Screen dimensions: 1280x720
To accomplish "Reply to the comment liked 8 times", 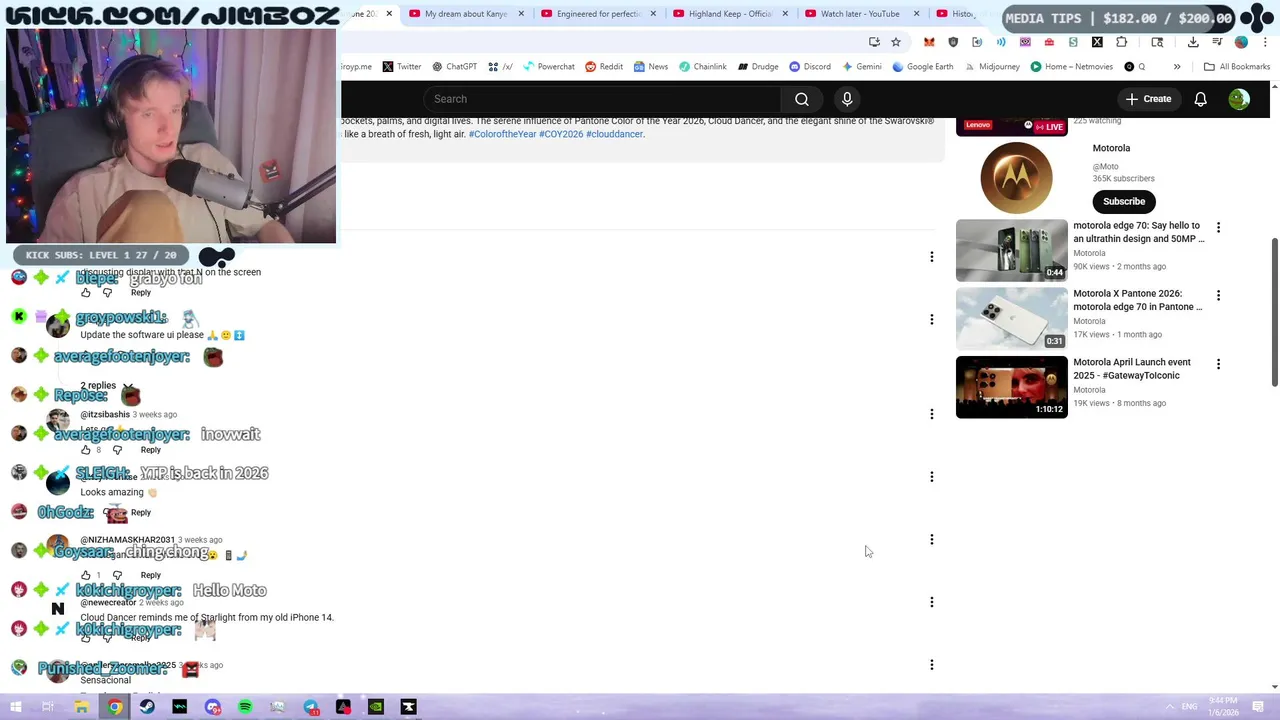I will click(x=151, y=450).
